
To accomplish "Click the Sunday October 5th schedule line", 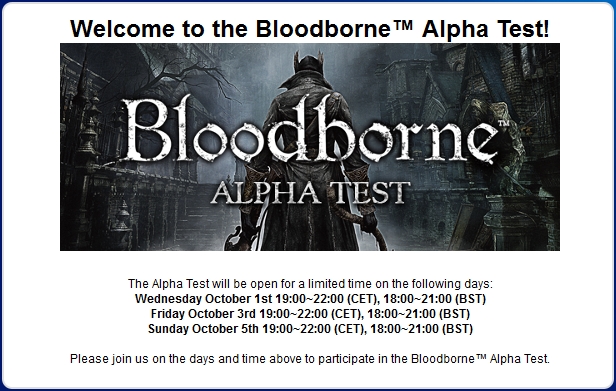I will pyautogui.click(x=310, y=329).
